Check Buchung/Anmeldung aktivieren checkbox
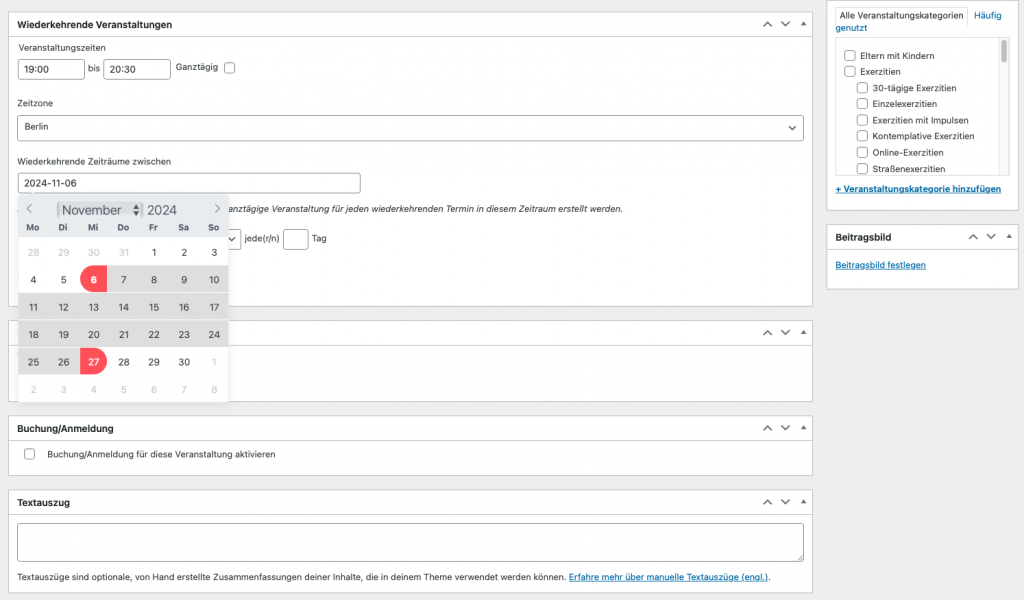Viewport: 1024px width, 600px height. (x=30, y=454)
